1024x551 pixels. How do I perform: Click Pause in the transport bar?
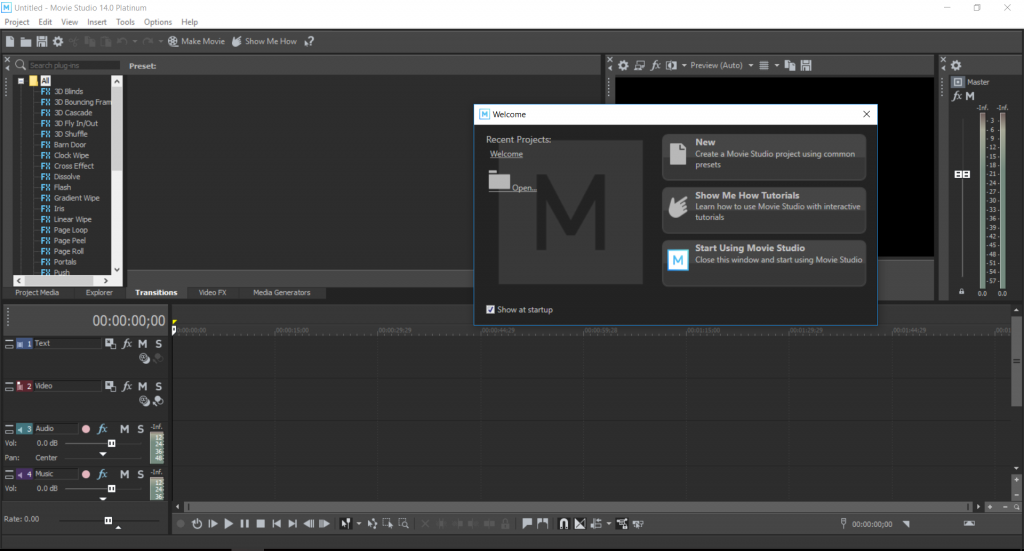(245, 524)
